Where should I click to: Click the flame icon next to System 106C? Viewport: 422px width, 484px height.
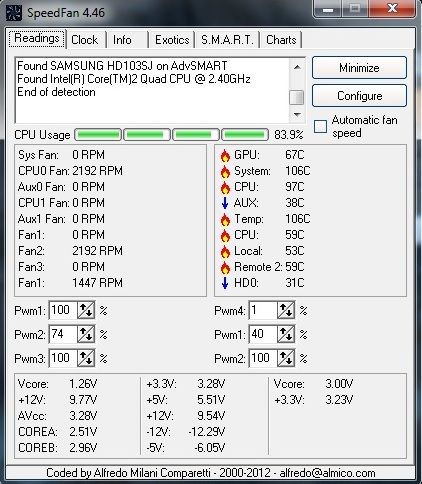(x=225, y=171)
